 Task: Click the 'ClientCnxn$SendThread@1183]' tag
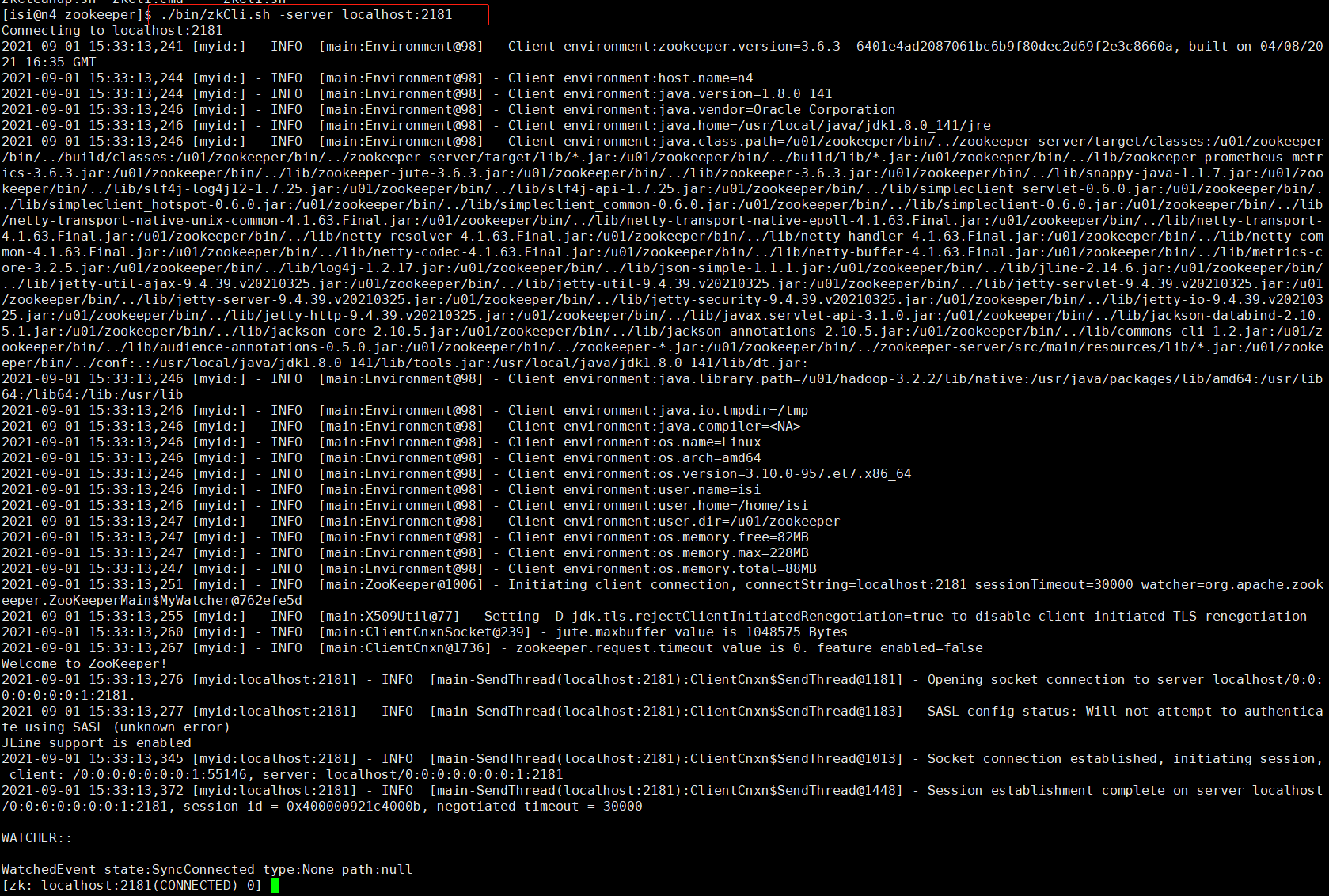click(x=797, y=711)
